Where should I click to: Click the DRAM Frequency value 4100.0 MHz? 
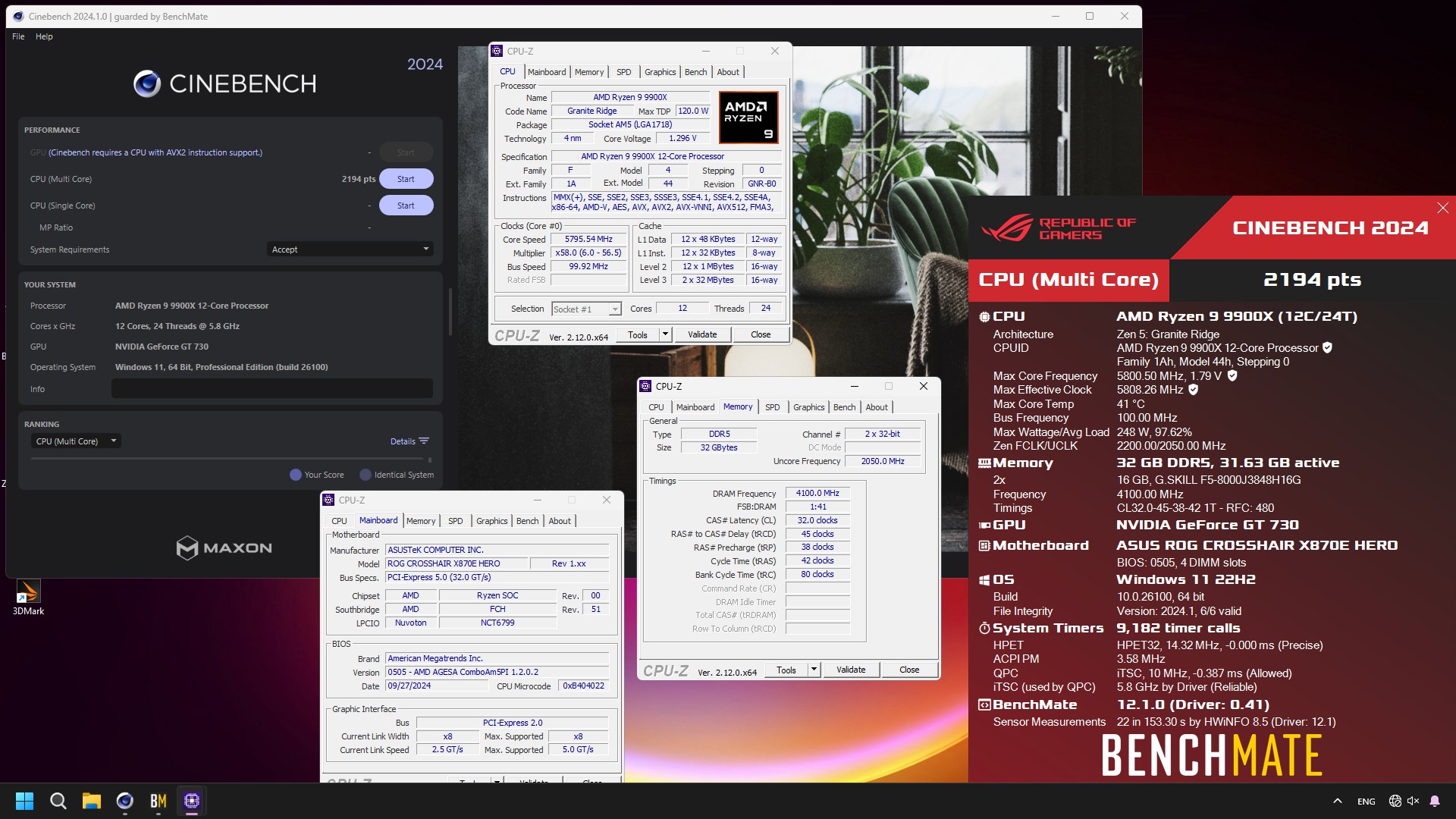point(817,493)
